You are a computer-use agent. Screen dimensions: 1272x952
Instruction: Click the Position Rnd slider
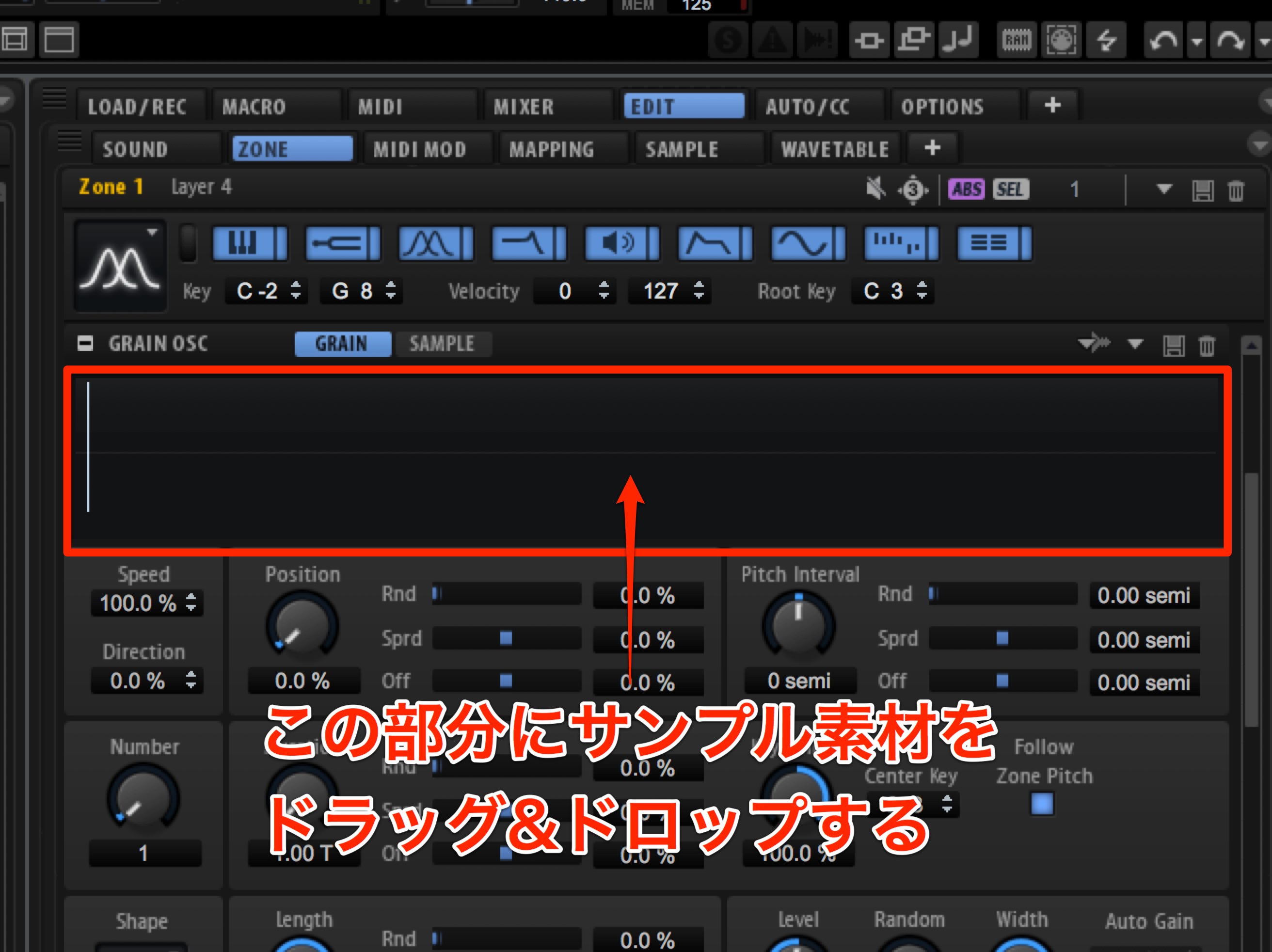(x=506, y=593)
